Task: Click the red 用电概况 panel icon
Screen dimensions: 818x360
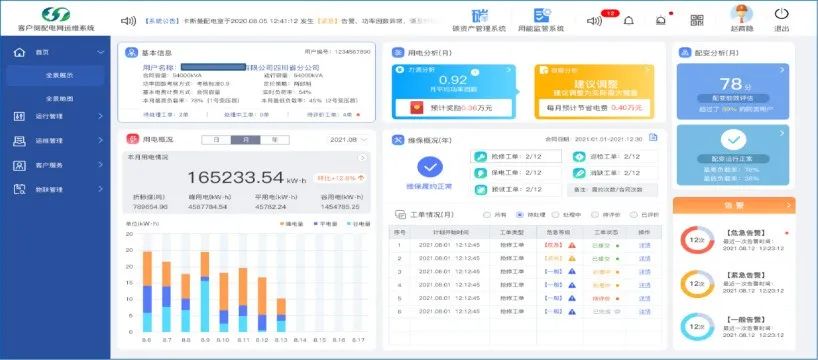Action: tap(133, 139)
